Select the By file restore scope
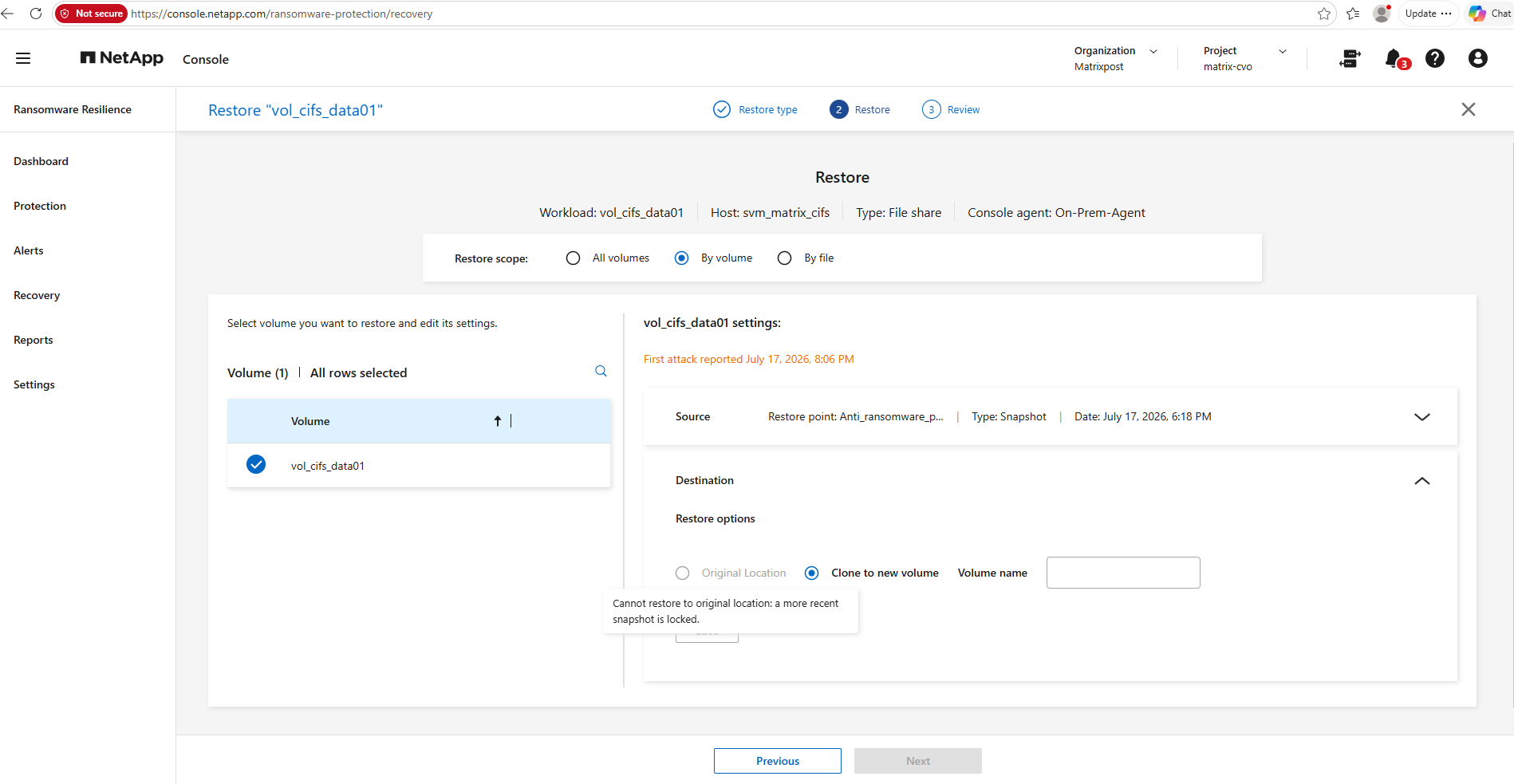This screenshot has width=1514, height=784. (785, 258)
